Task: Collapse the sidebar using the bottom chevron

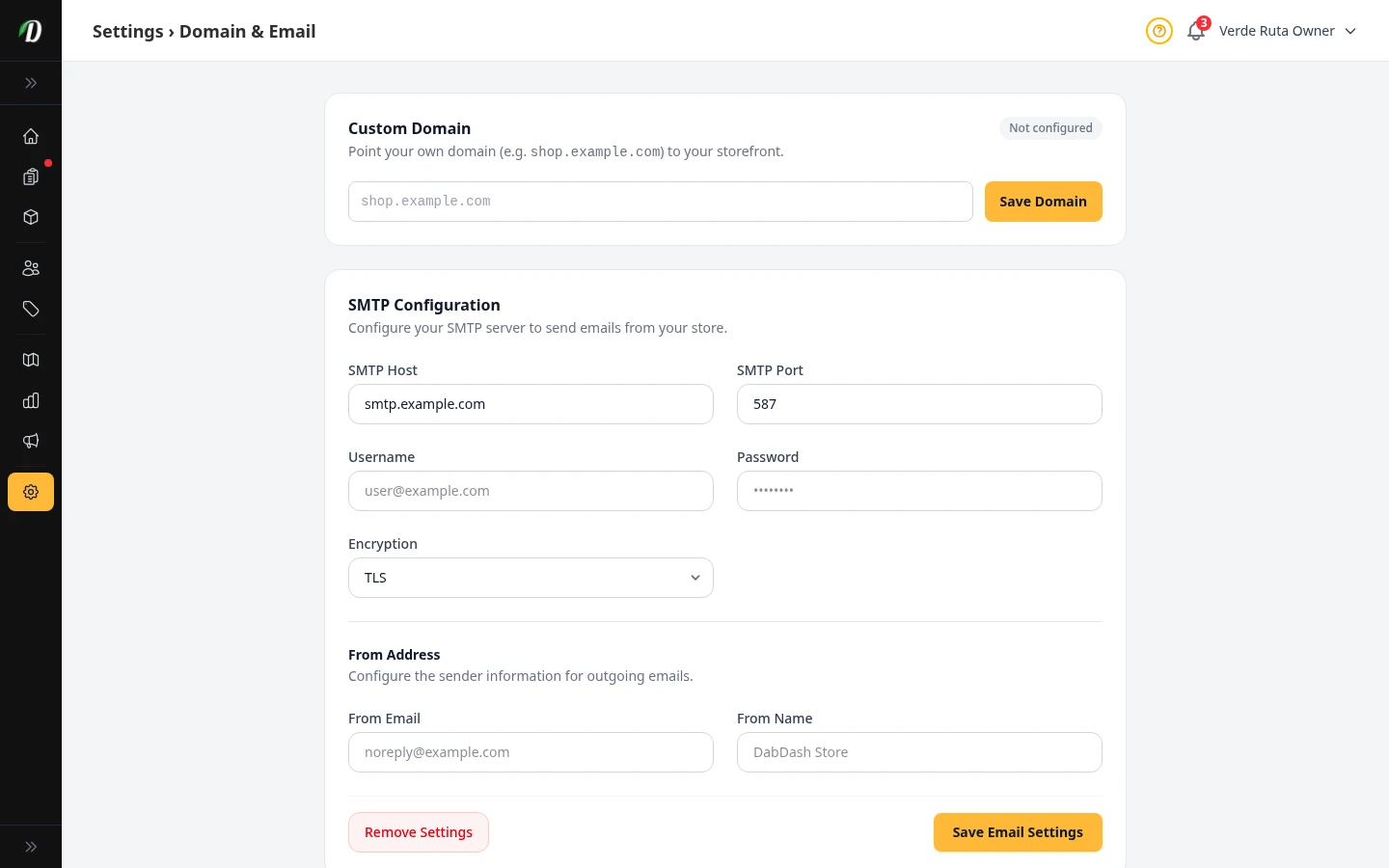Action: coord(31,846)
